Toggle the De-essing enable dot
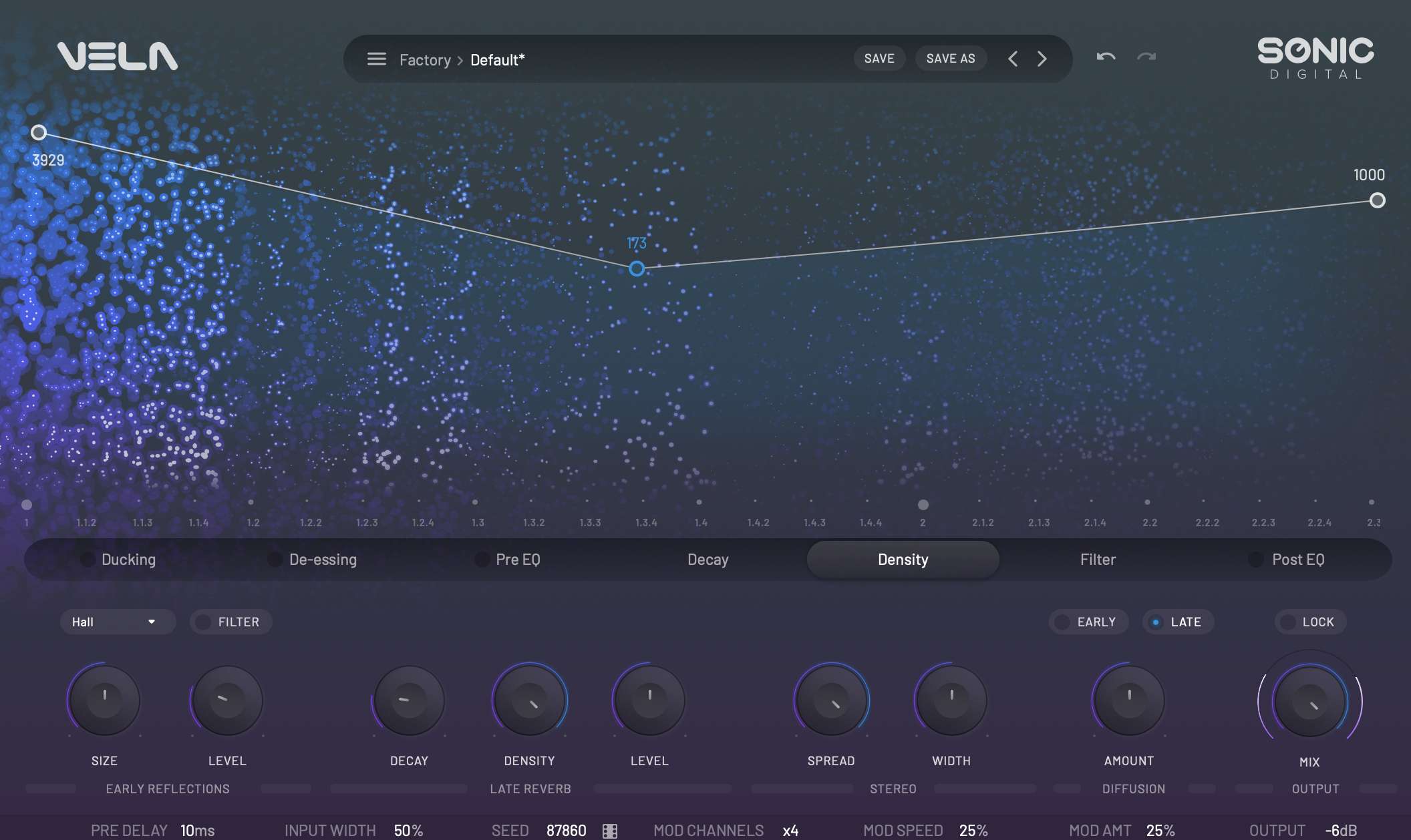The width and height of the screenshot is (1411, 840). pos(275,560)
